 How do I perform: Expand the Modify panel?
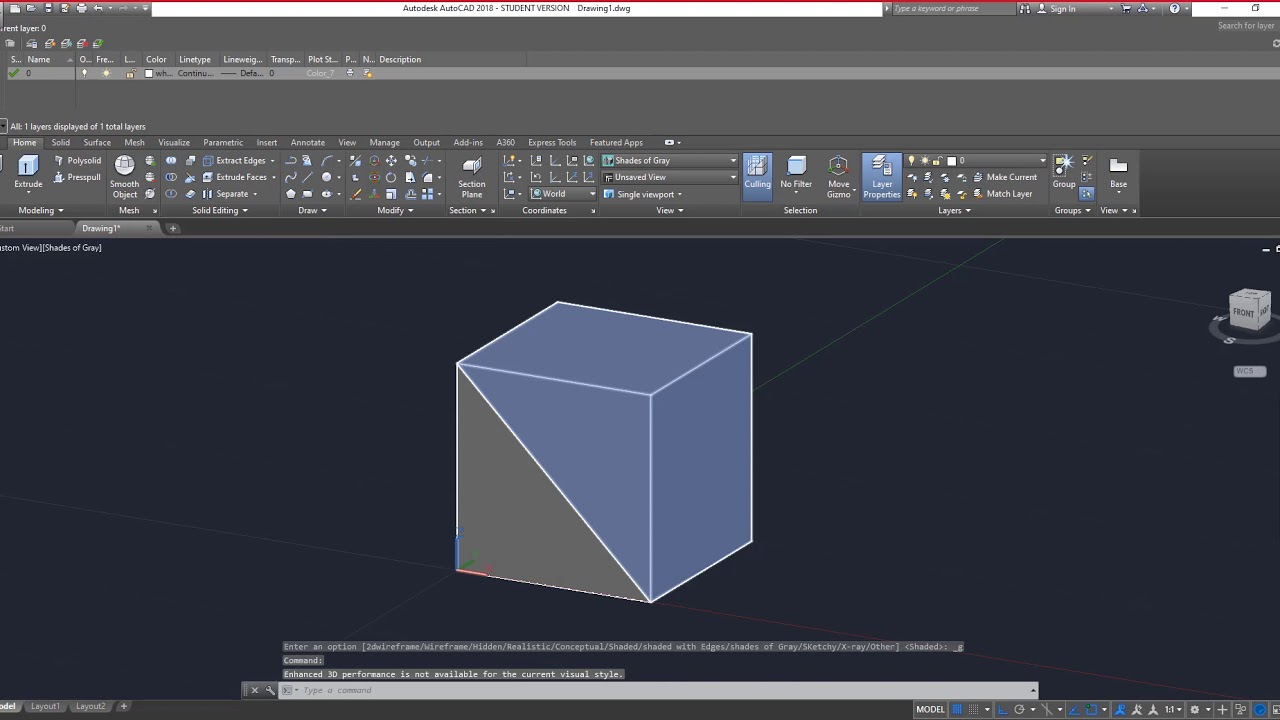pyautogui.click(x=395, y=210)
